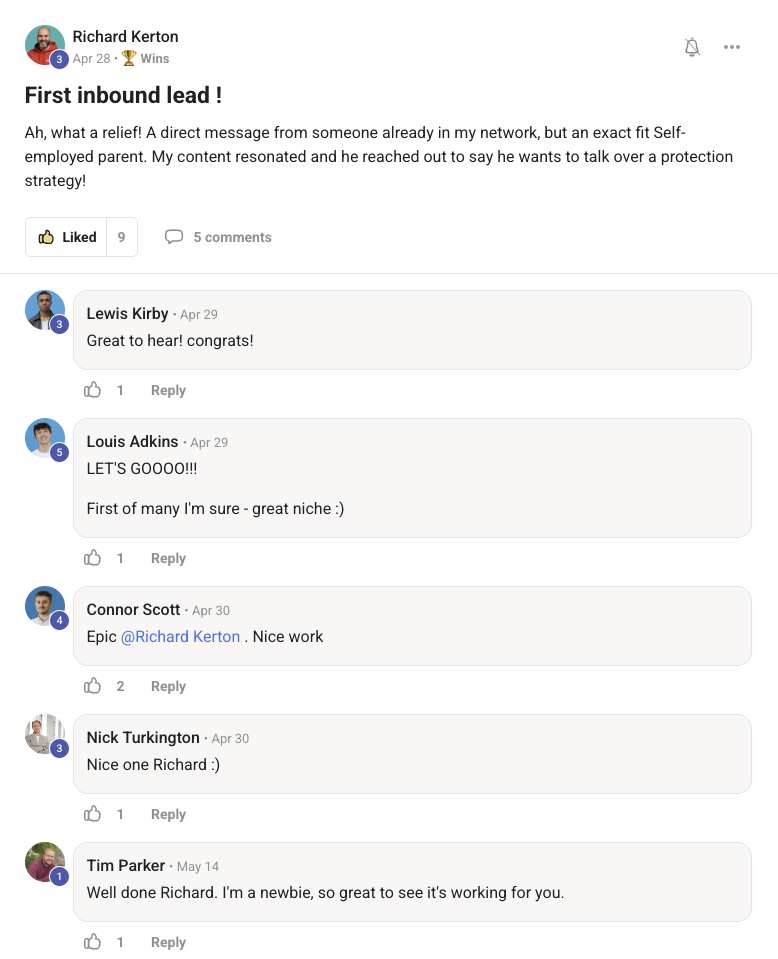
Task: Open the Wins category trophy link
Action: (x=146, y=58)
